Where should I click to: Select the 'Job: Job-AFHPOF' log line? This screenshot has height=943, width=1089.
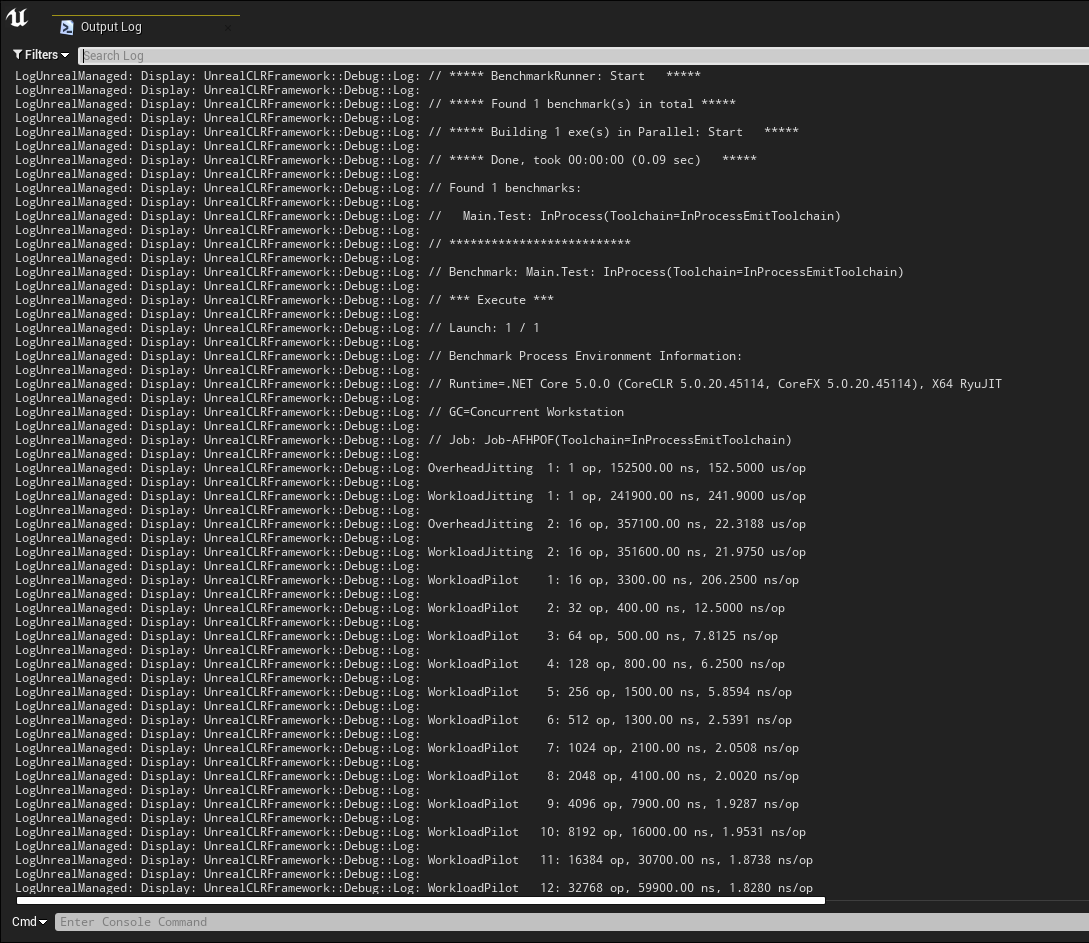click(x=404, y=440)
